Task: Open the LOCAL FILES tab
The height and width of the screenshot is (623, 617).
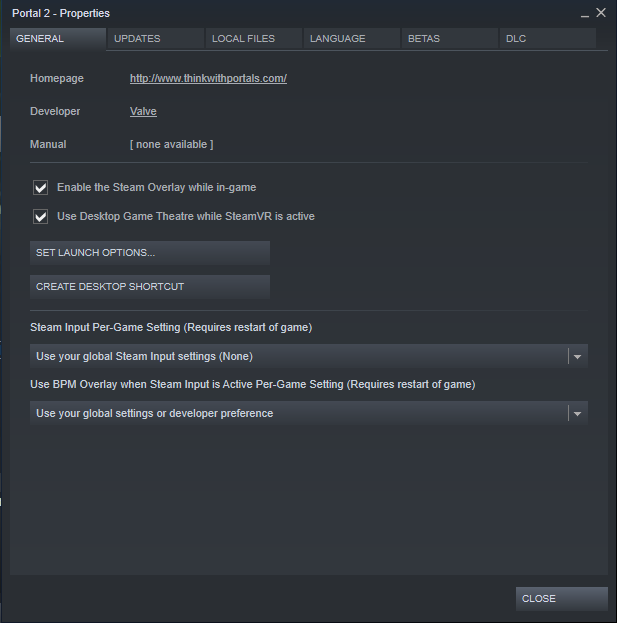Action: (x=253, y=39)
